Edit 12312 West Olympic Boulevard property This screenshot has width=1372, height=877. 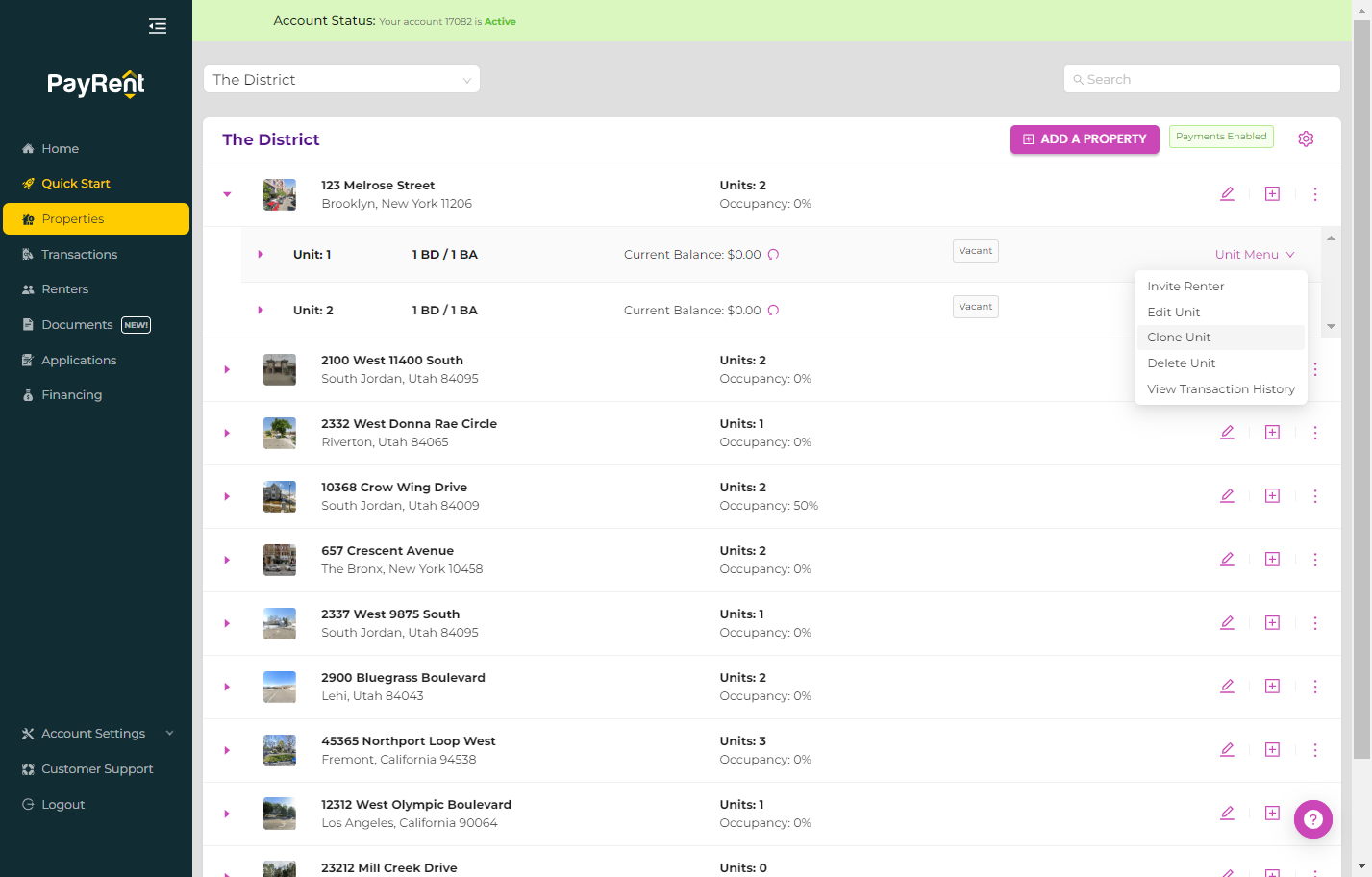1227,814
